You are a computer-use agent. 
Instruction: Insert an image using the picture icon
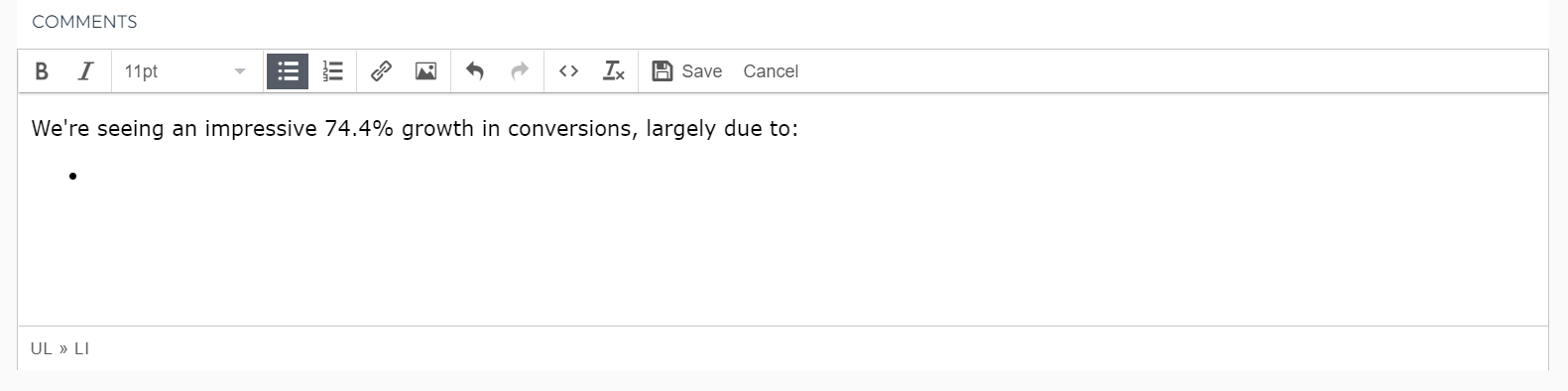pos(425,71)
